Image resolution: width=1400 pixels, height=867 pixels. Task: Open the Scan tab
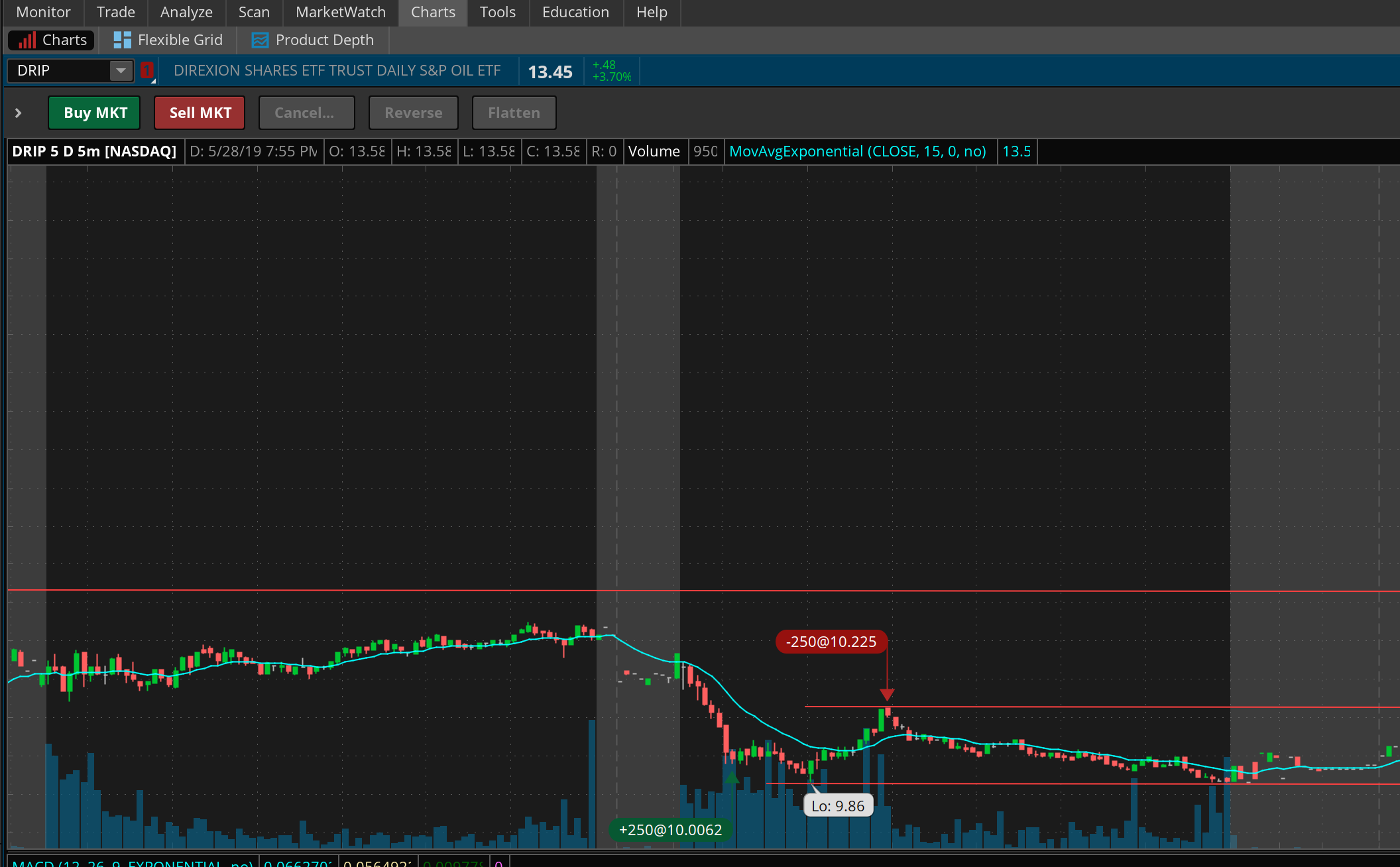pos(254,12)
